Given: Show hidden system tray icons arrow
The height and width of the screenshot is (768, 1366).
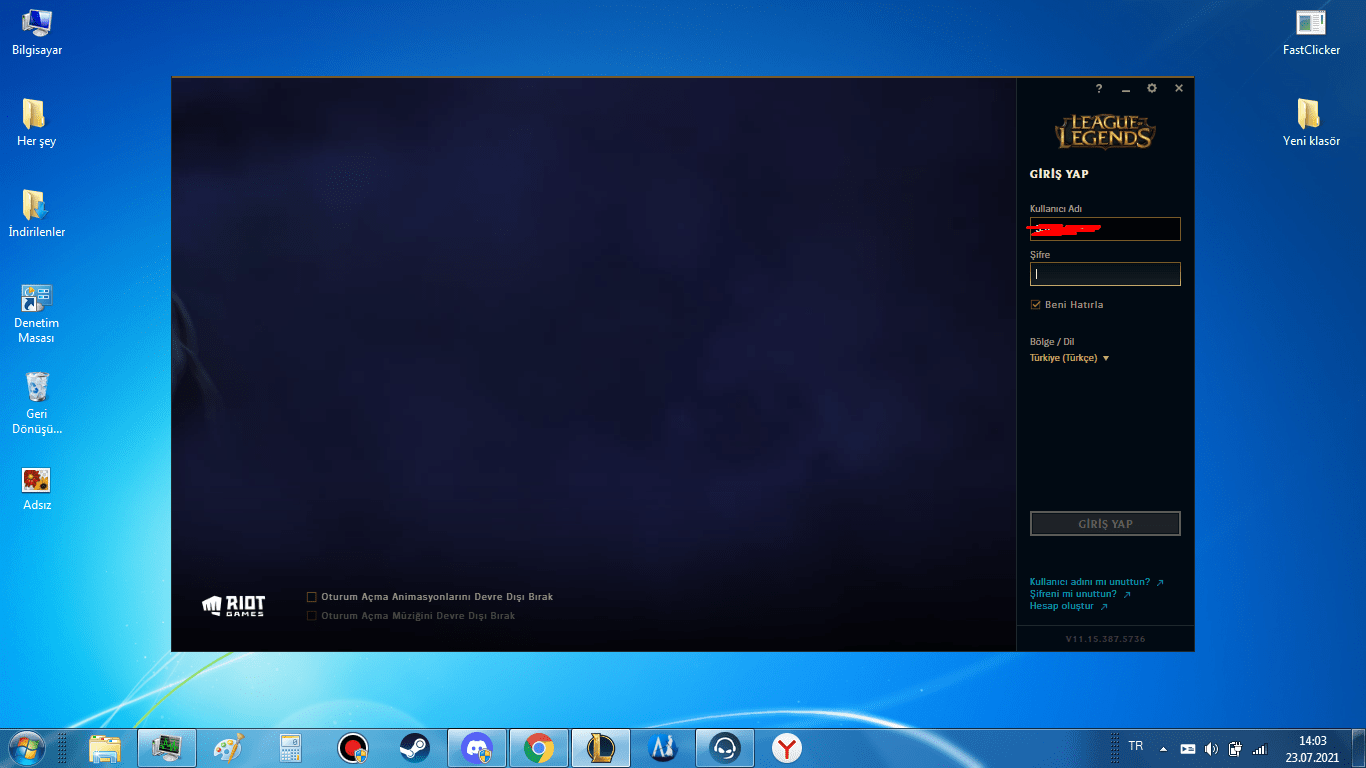Looking at the screenshot, I should (x=1163, y=749).
